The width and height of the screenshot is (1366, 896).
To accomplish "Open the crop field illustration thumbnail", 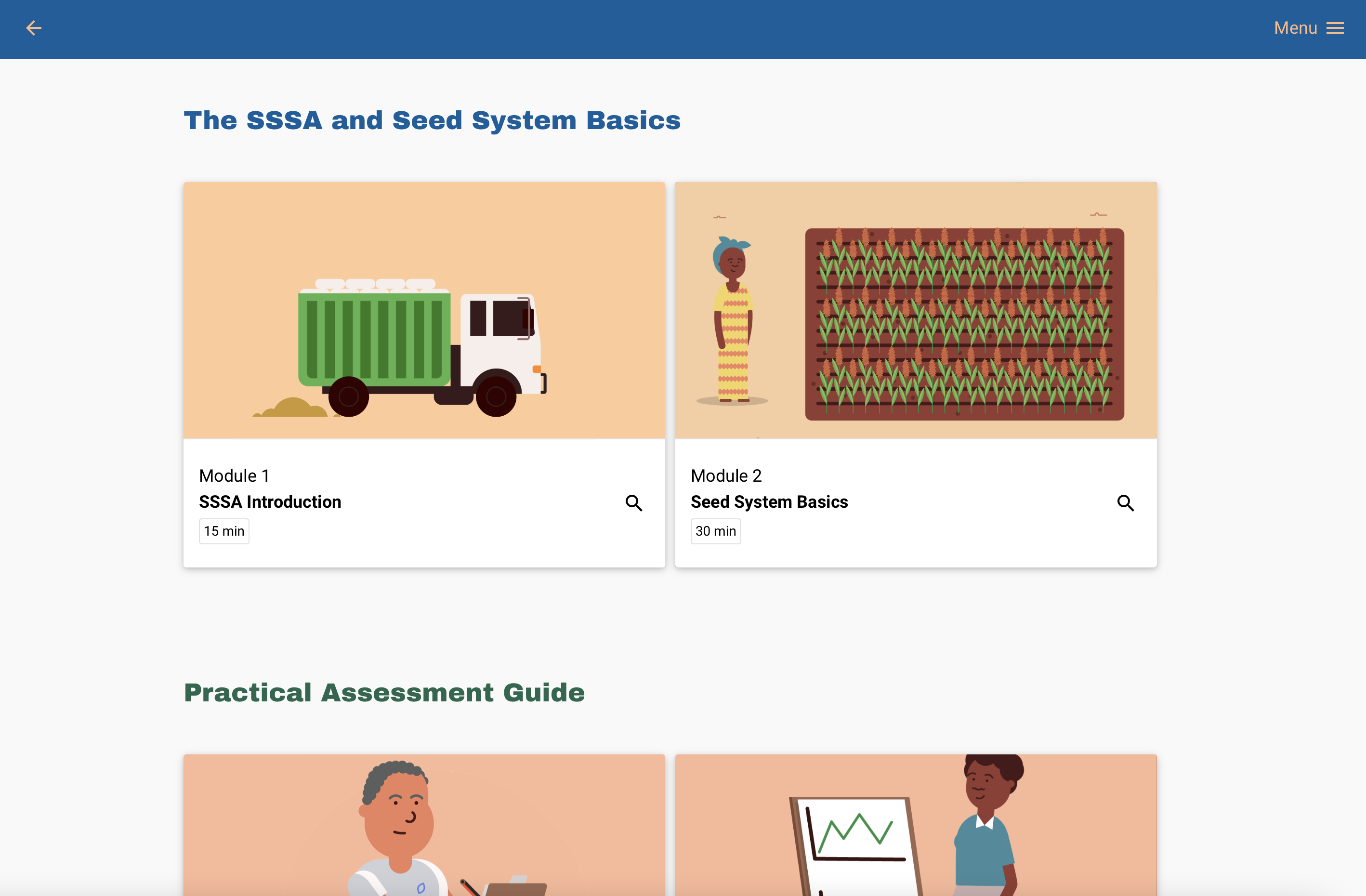I will click(916, 311).
